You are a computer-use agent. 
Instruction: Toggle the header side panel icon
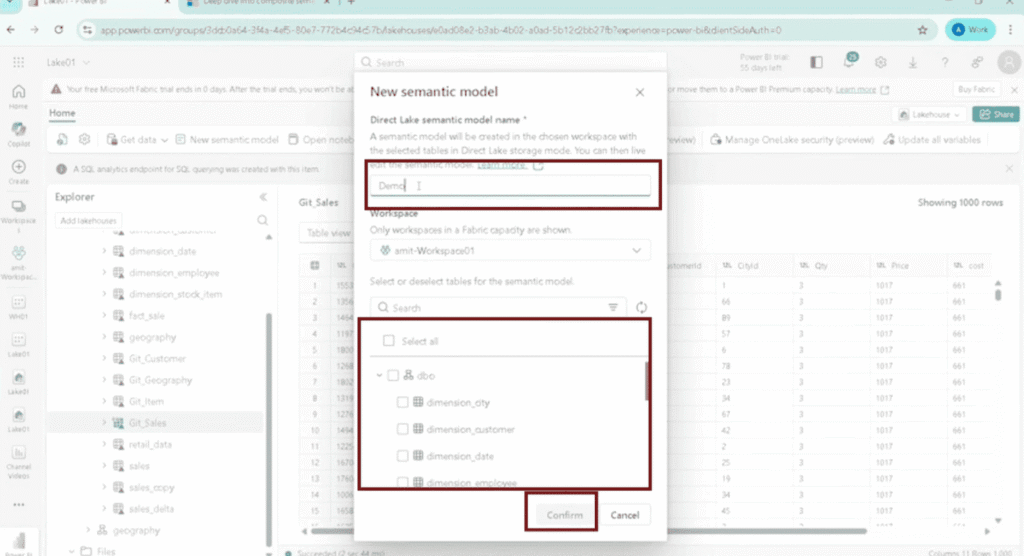click(x=816, y=62)
